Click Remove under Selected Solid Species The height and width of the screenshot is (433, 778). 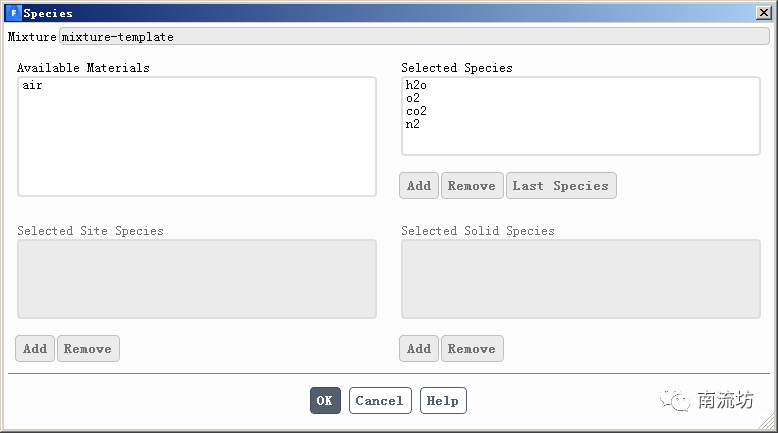[471, 349]
